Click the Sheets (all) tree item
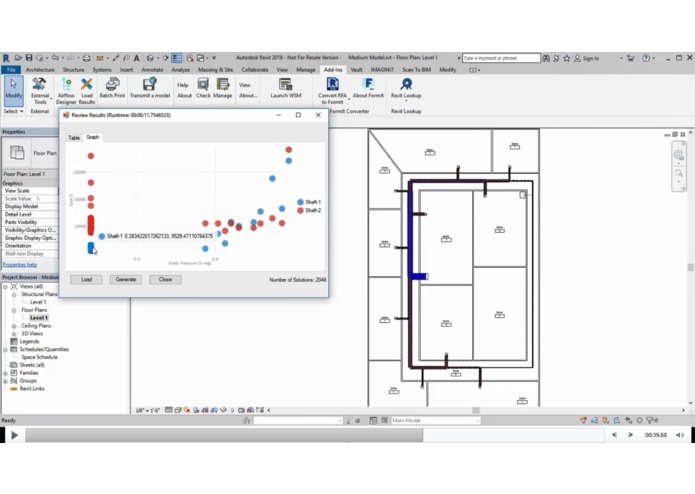 click(x=32, y=365)
